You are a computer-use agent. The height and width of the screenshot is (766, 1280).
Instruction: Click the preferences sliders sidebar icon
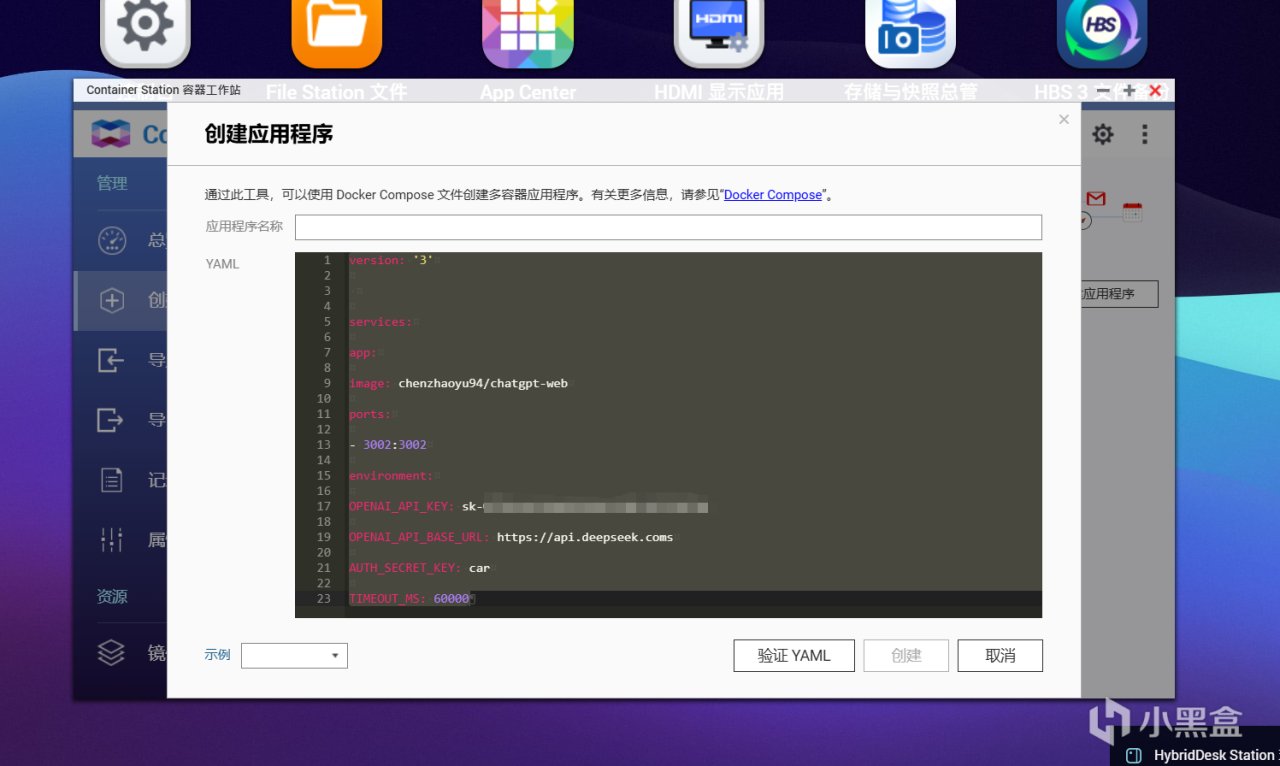point(112,540)
